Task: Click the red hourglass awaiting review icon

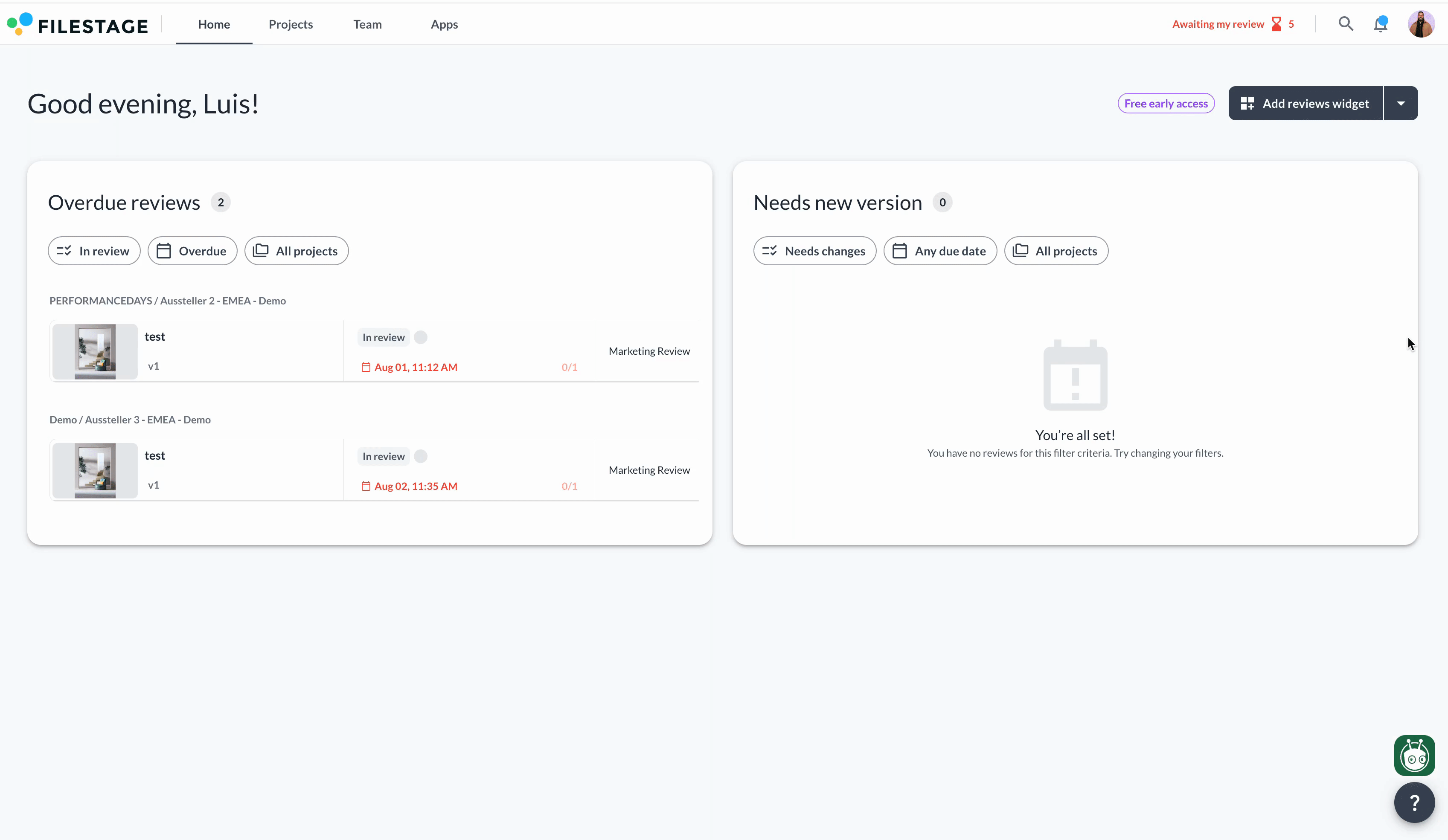Action: coord(1276,24)
